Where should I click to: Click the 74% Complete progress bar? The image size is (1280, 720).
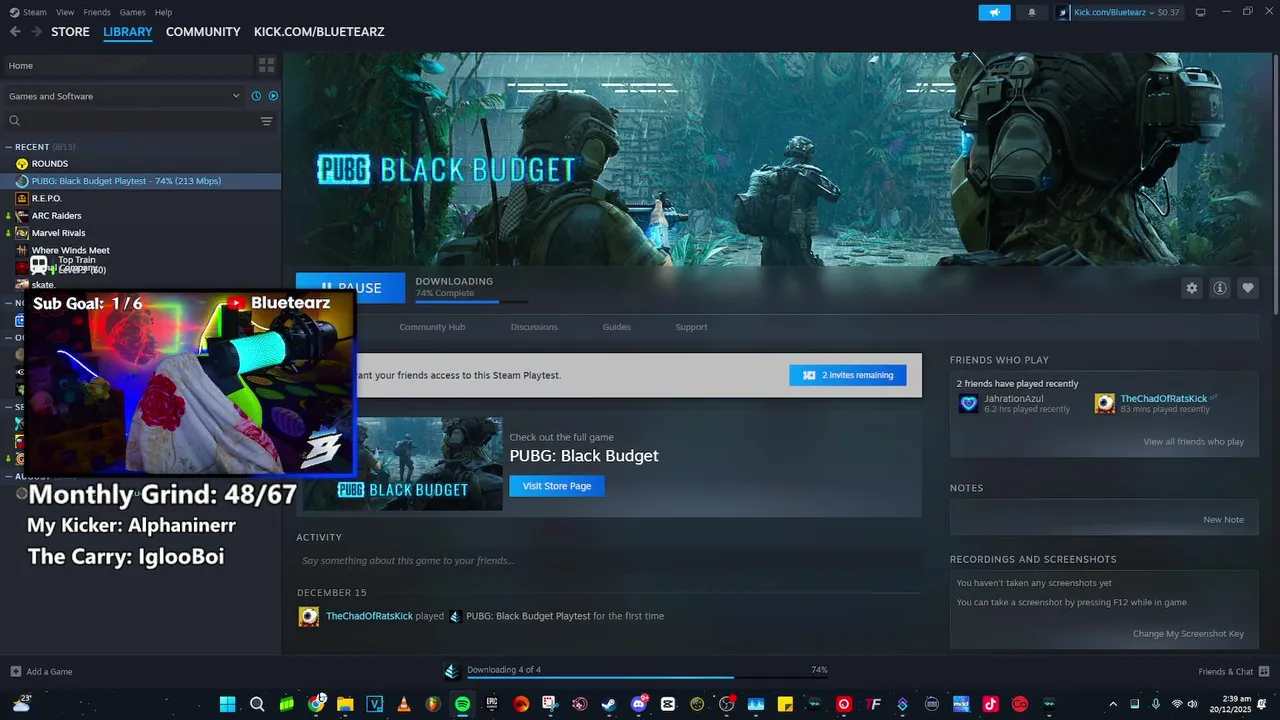(472, 300)
